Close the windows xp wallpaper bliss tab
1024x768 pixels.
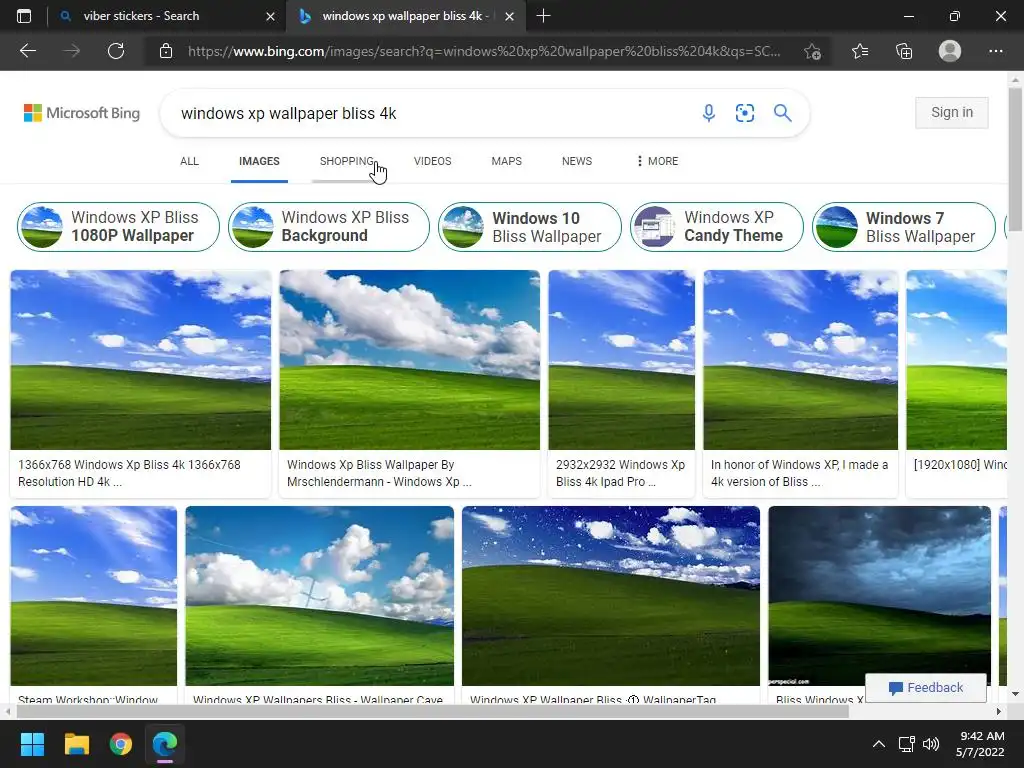(509, 16)
